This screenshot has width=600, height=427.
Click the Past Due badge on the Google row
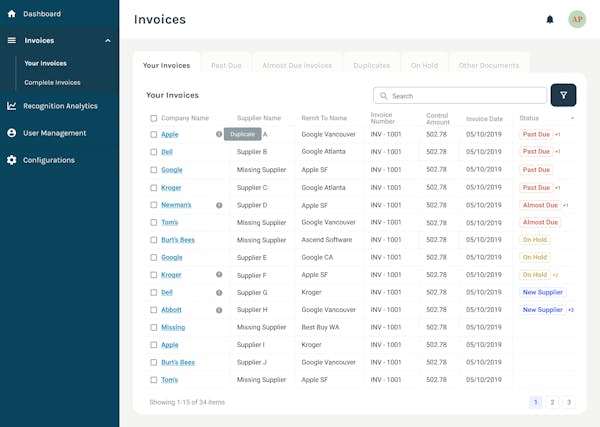pyautogui.click(x=536, y=169)
